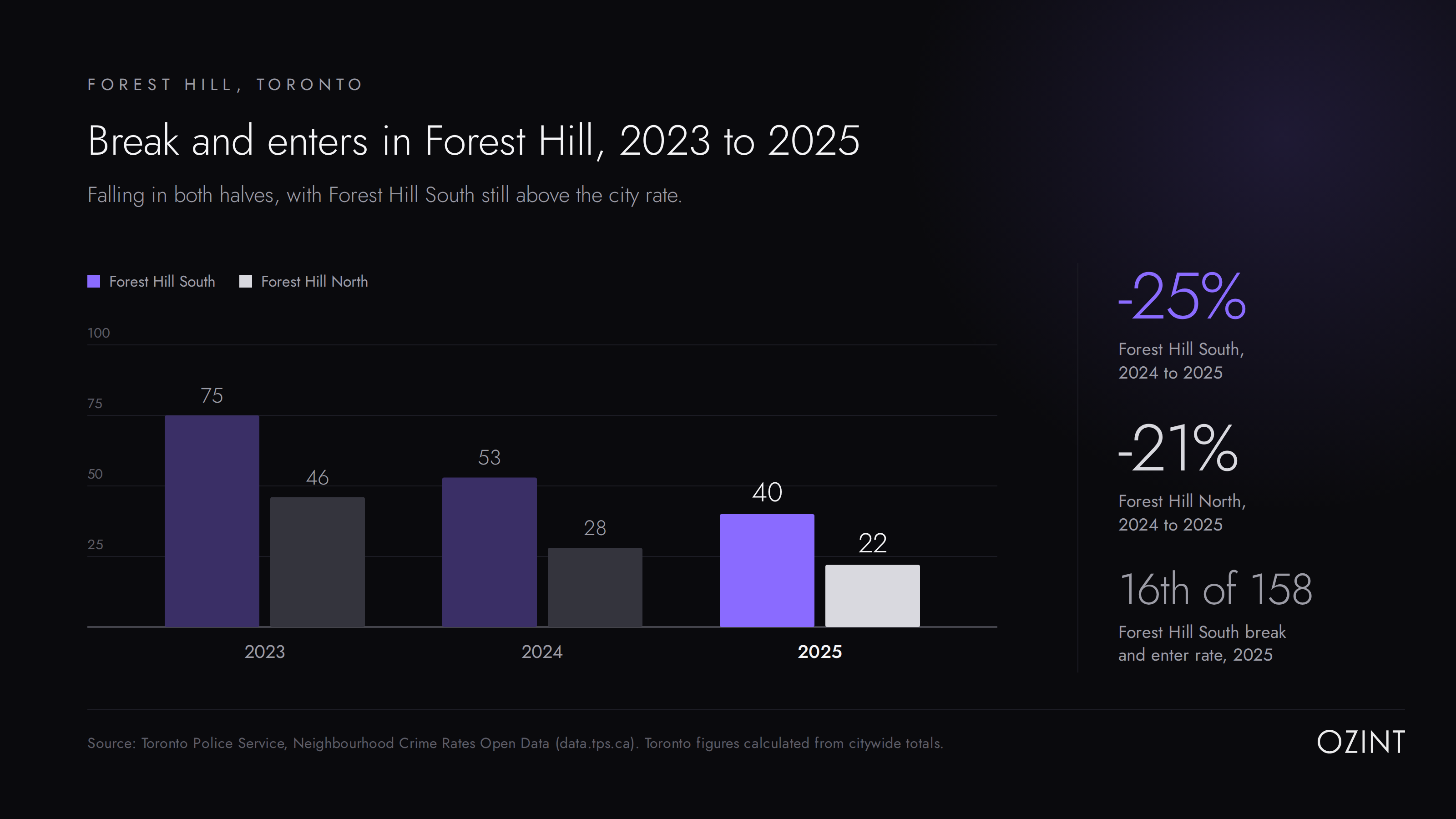Click the Toronto Police Service source note

[x=516, y=743]
